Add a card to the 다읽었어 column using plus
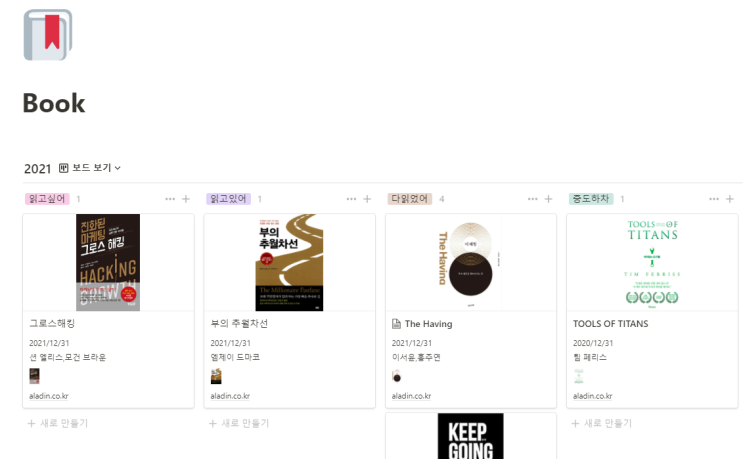Screen dimensions: 743x459 [548, 199]
